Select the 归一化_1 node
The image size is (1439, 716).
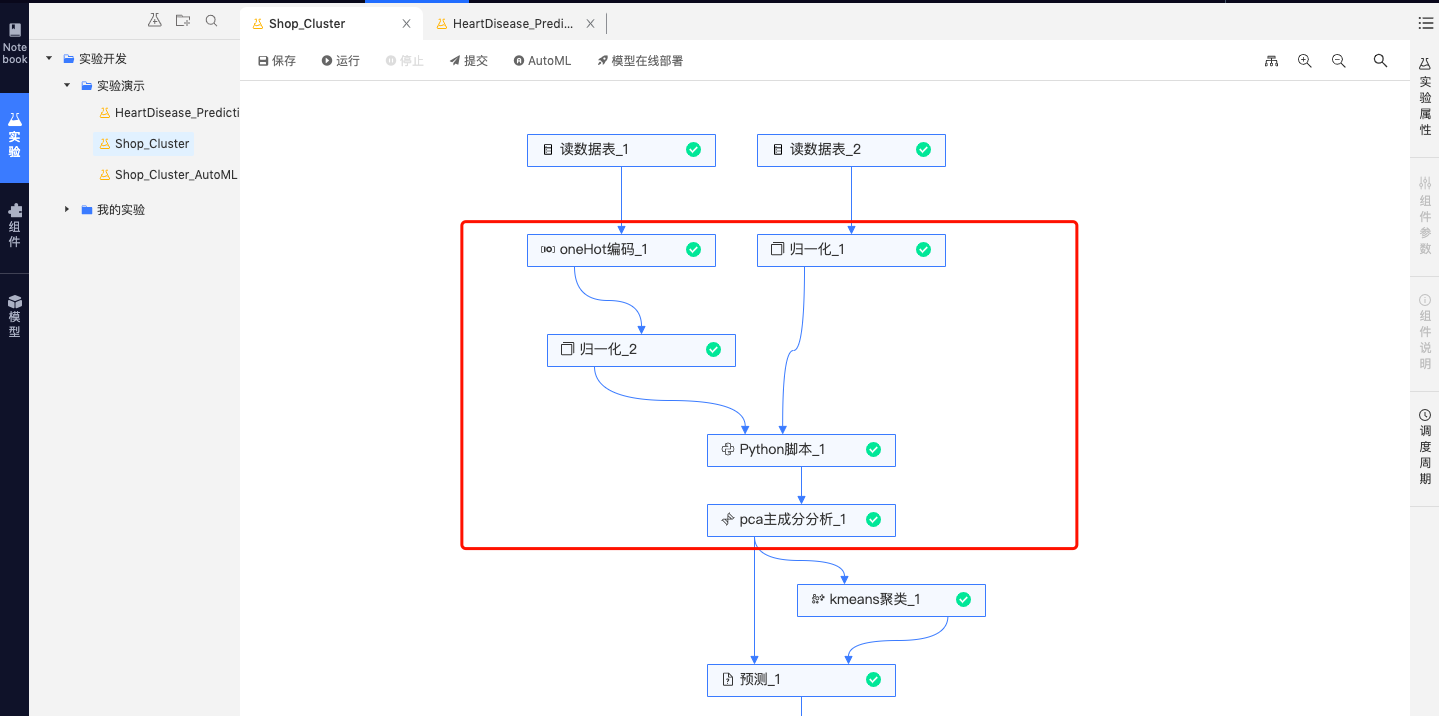pyautogui.click(x=851, y=250)
